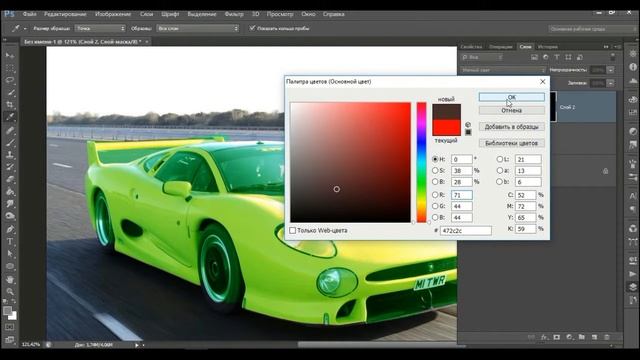This screenshot has width=640, height=360.
Task: Confirm color with the OK button
Action: (511, 97)
